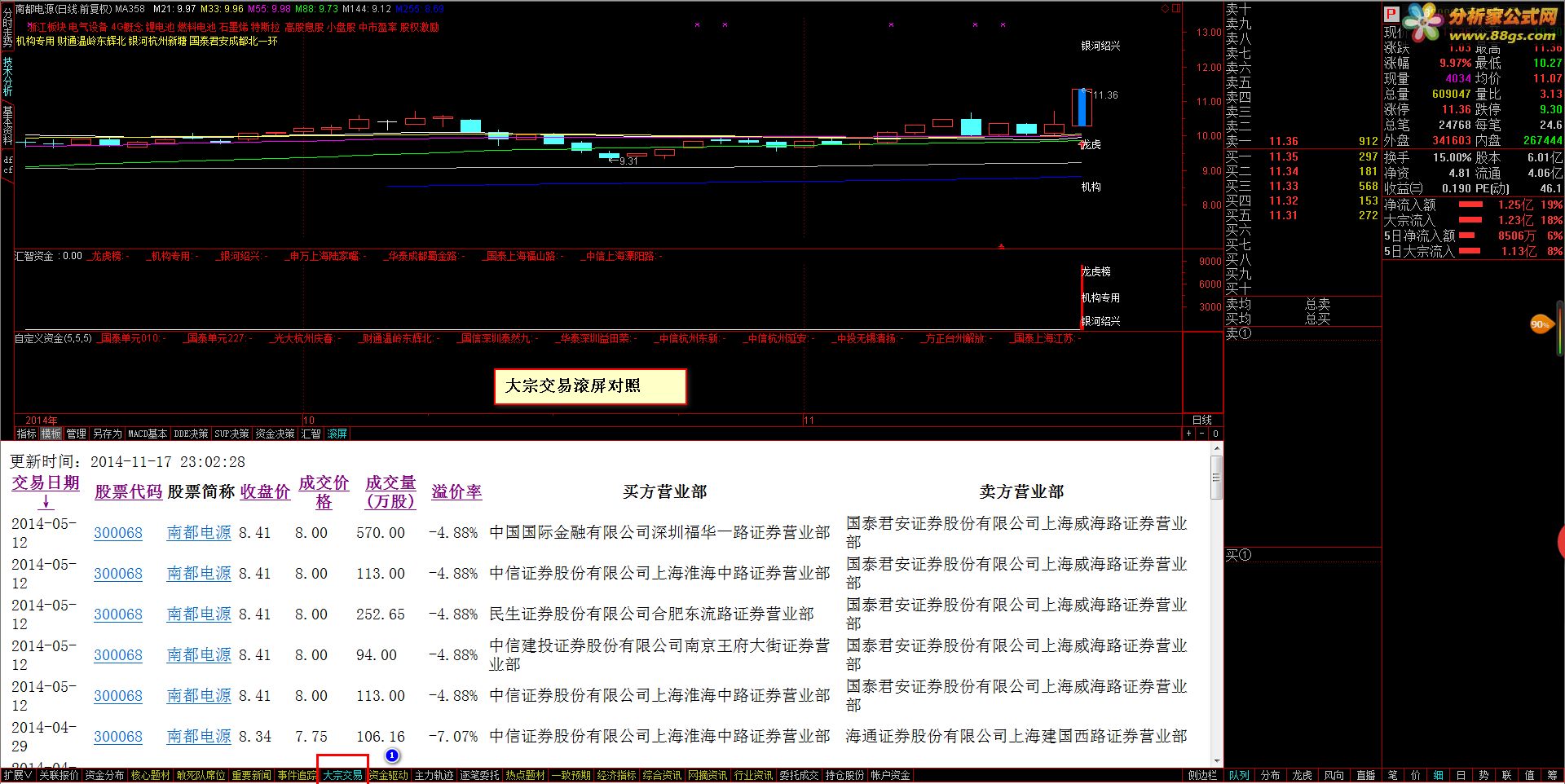1565x784 pixels.
Task: Switch to the 关联报价 tab
Action: coord(60,775)
